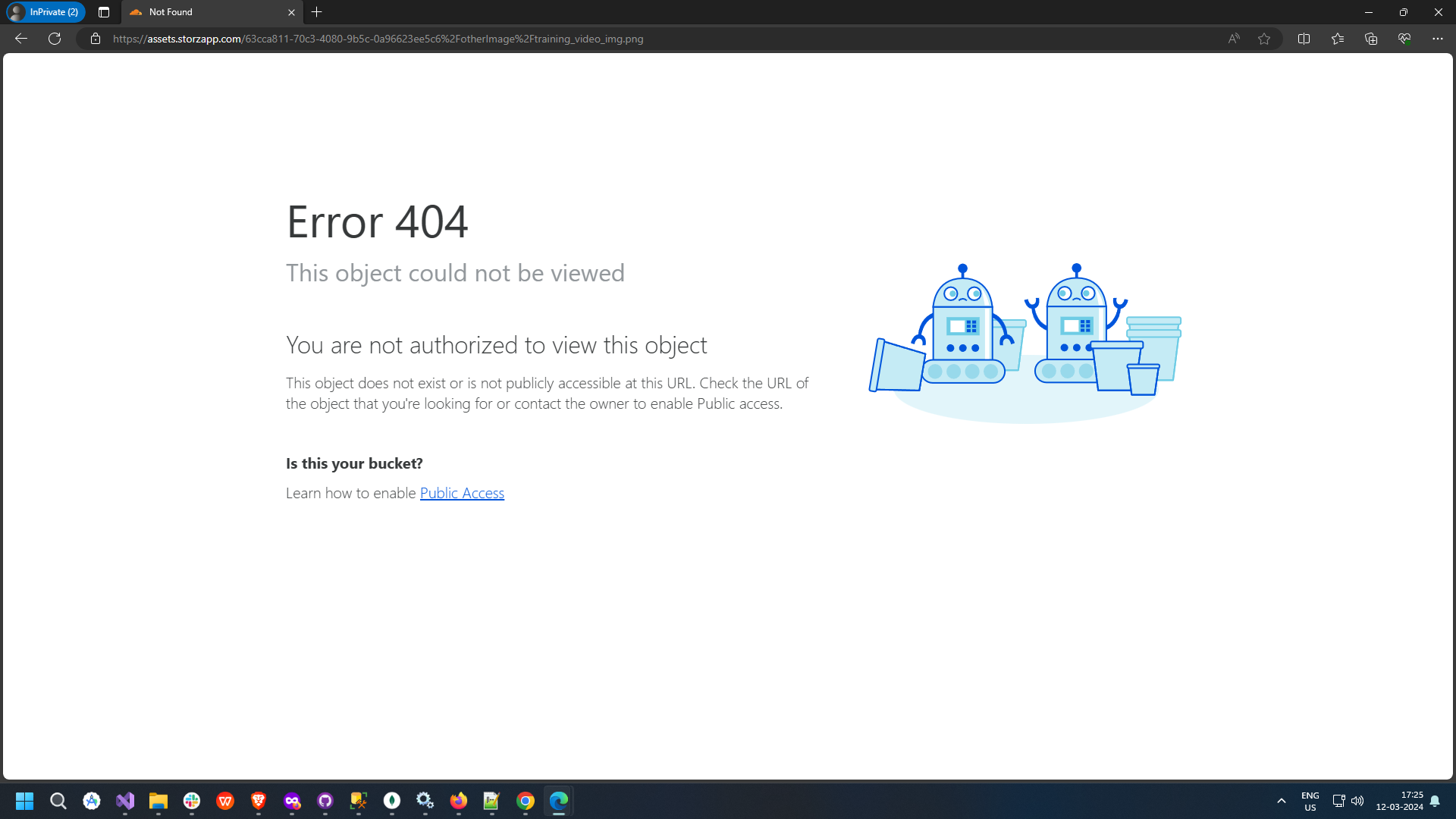Image resolution: width=1456 pixels, height=819 pixels.
Task: Open the Settings and more ellipsis menu
Action: [1438, 39]
